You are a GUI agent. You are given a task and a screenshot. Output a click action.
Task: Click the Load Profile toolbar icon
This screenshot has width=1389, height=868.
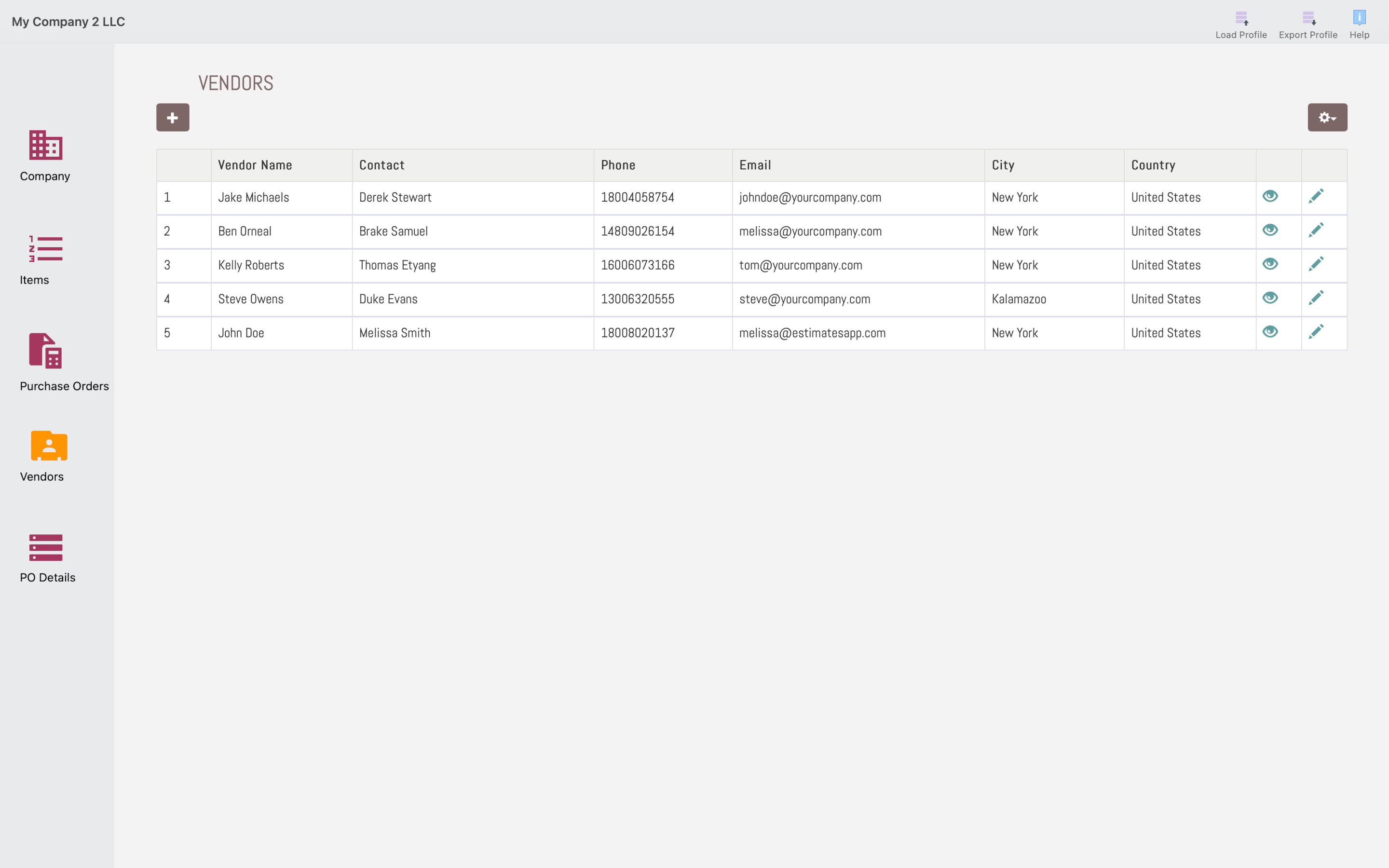pyautogui.click(x=1241, y=18)
